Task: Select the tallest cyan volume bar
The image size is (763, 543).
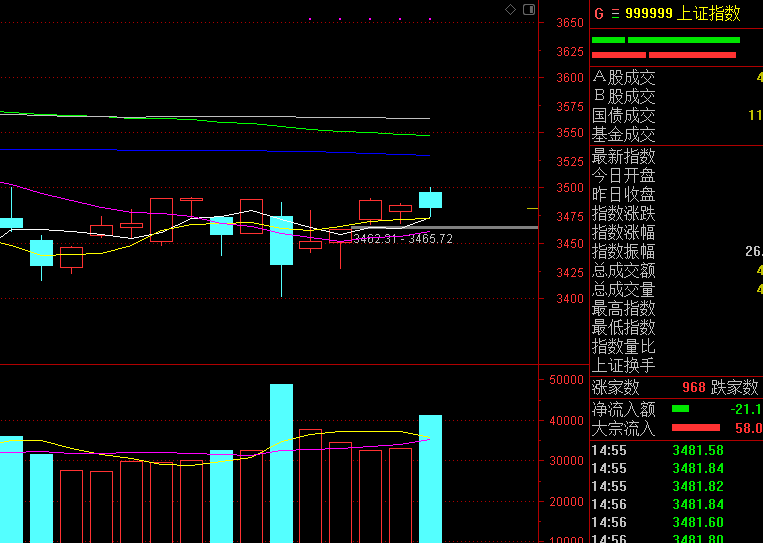Action: [281, 460]
